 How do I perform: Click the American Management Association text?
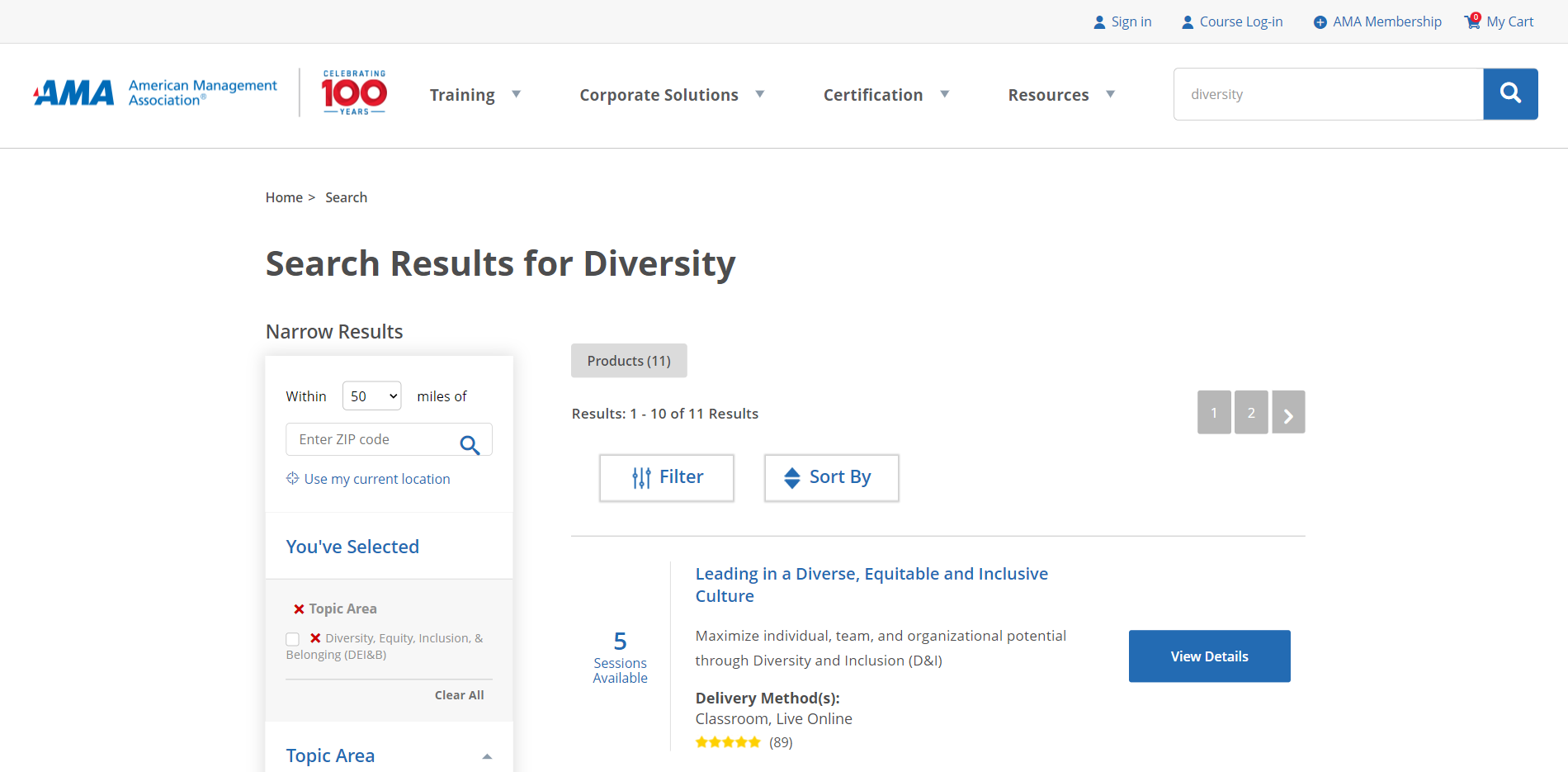[203, 92]
